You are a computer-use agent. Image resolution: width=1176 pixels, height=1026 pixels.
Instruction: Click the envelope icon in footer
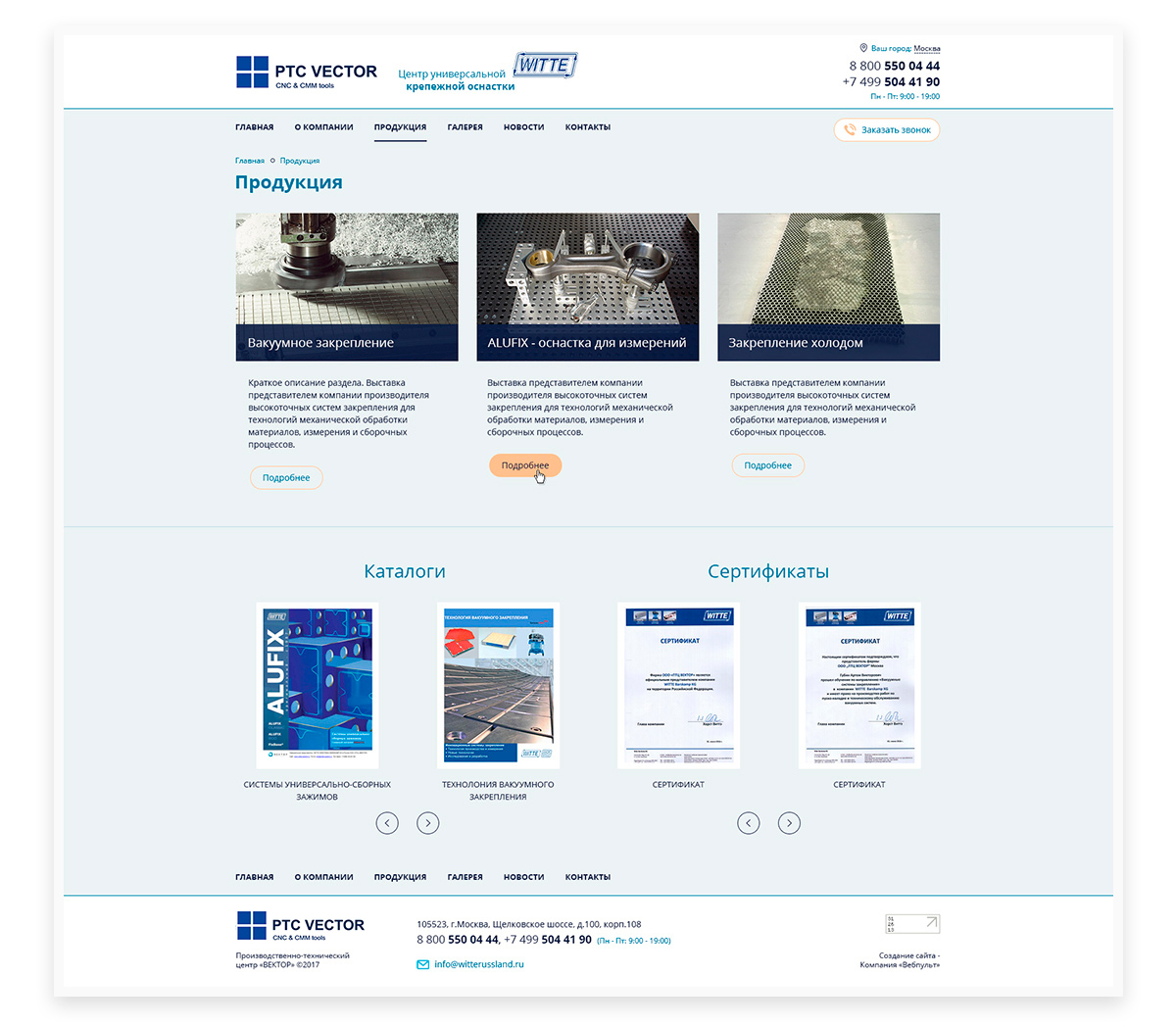[x=423, y=964]
